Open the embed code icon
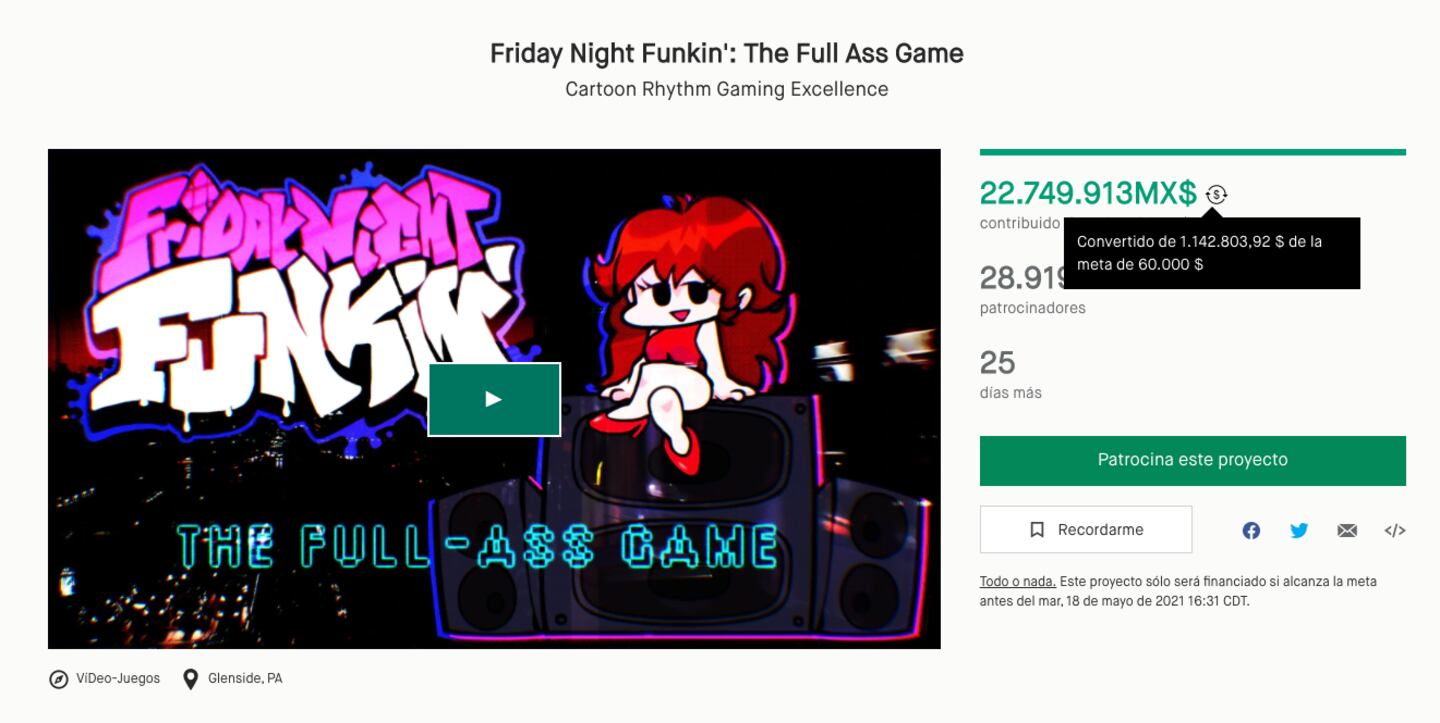This screenshot has width=1440, height=723. click(1395, 531)
